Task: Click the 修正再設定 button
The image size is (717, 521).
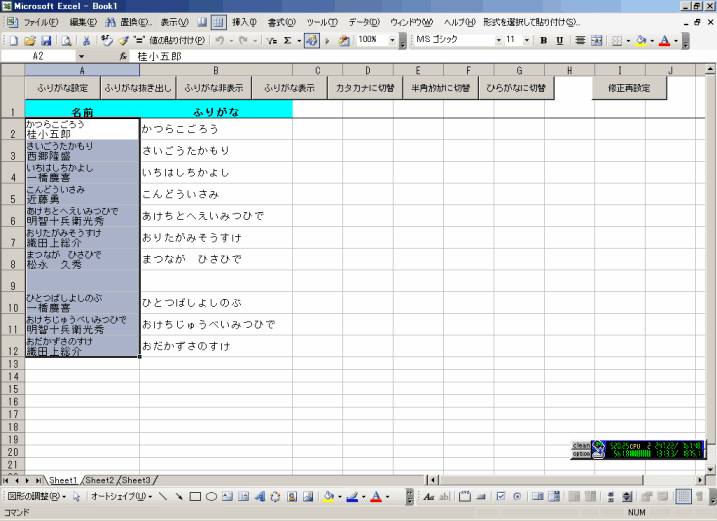Action: 629,88
